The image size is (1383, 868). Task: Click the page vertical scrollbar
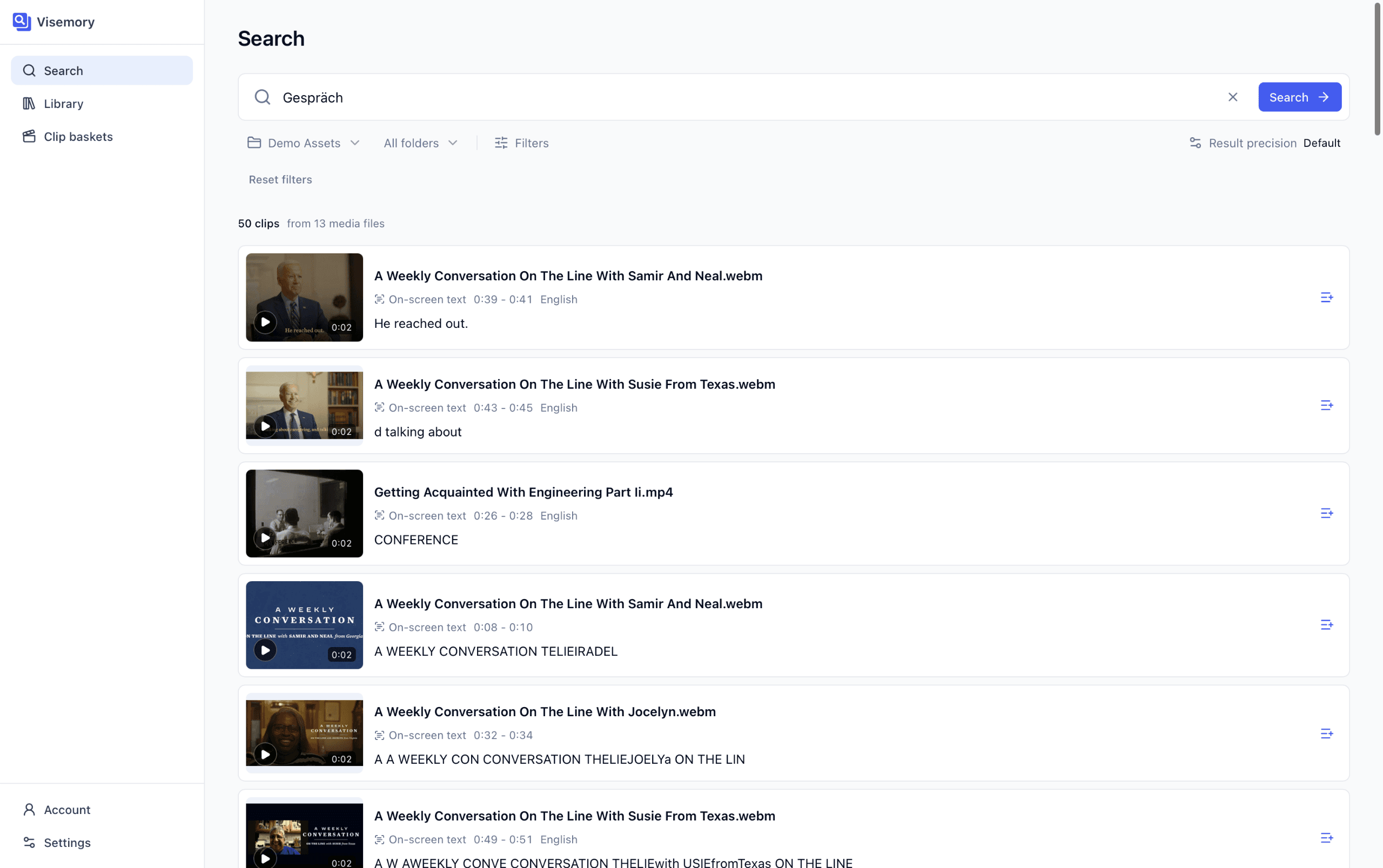(x=1376, y=69)
